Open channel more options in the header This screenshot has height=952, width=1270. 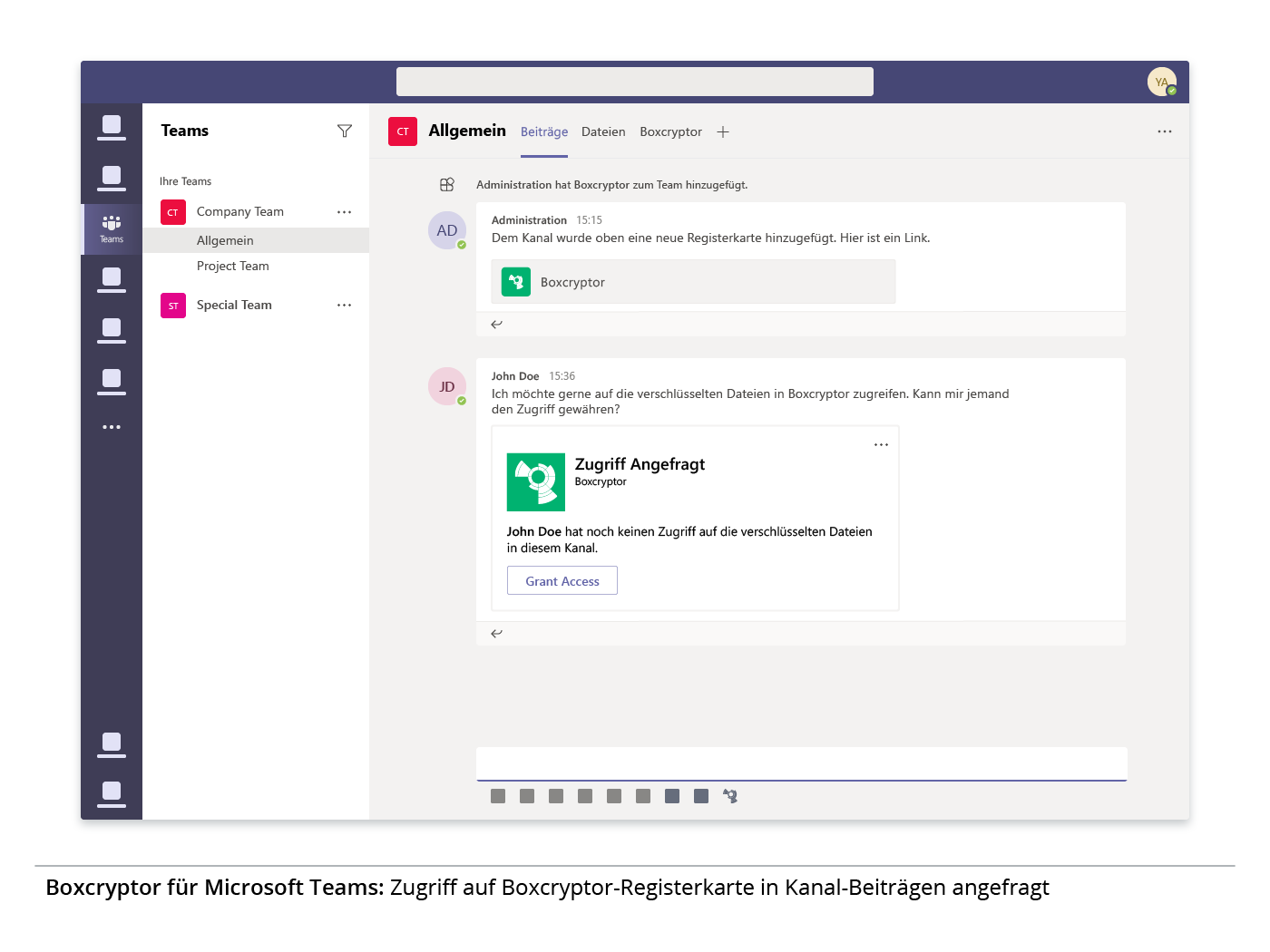[1165, 131]
